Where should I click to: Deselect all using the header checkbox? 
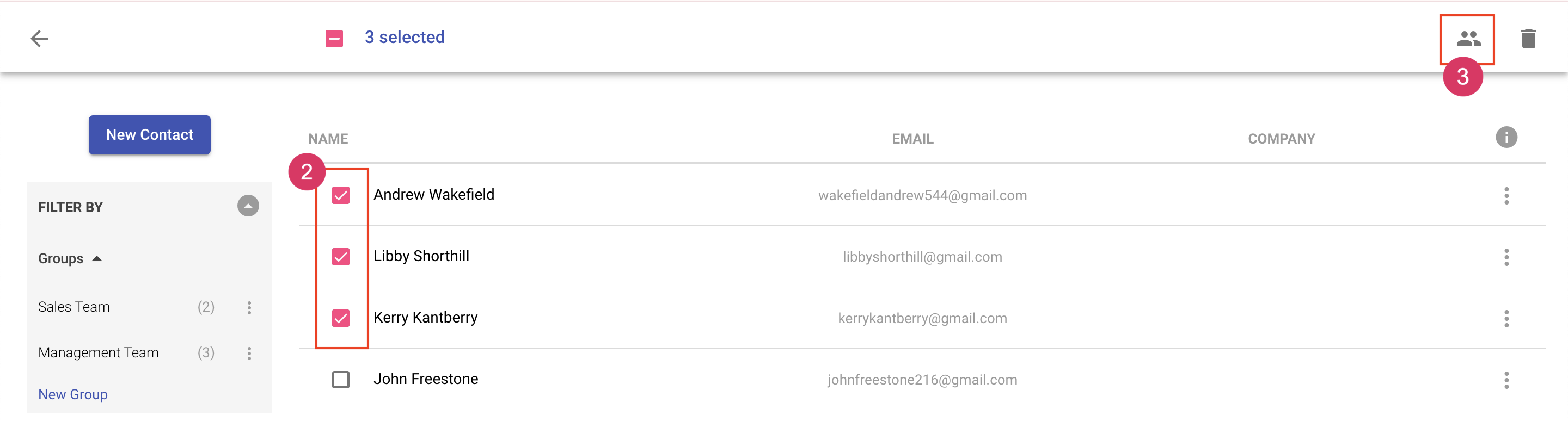(334, 38)
